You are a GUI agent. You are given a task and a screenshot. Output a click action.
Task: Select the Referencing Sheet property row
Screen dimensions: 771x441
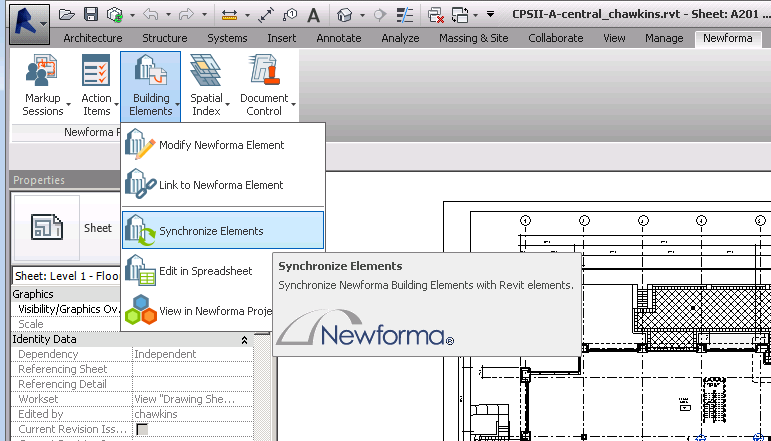(132, 369)
